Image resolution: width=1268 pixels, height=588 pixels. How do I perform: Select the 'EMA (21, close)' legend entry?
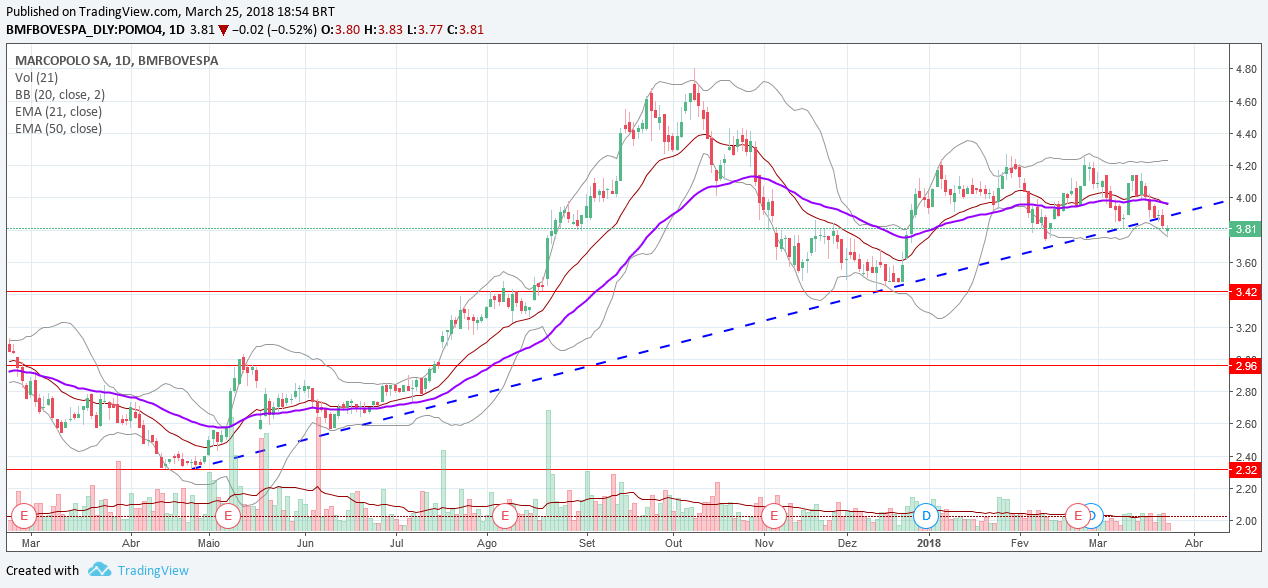click(58, 111)
